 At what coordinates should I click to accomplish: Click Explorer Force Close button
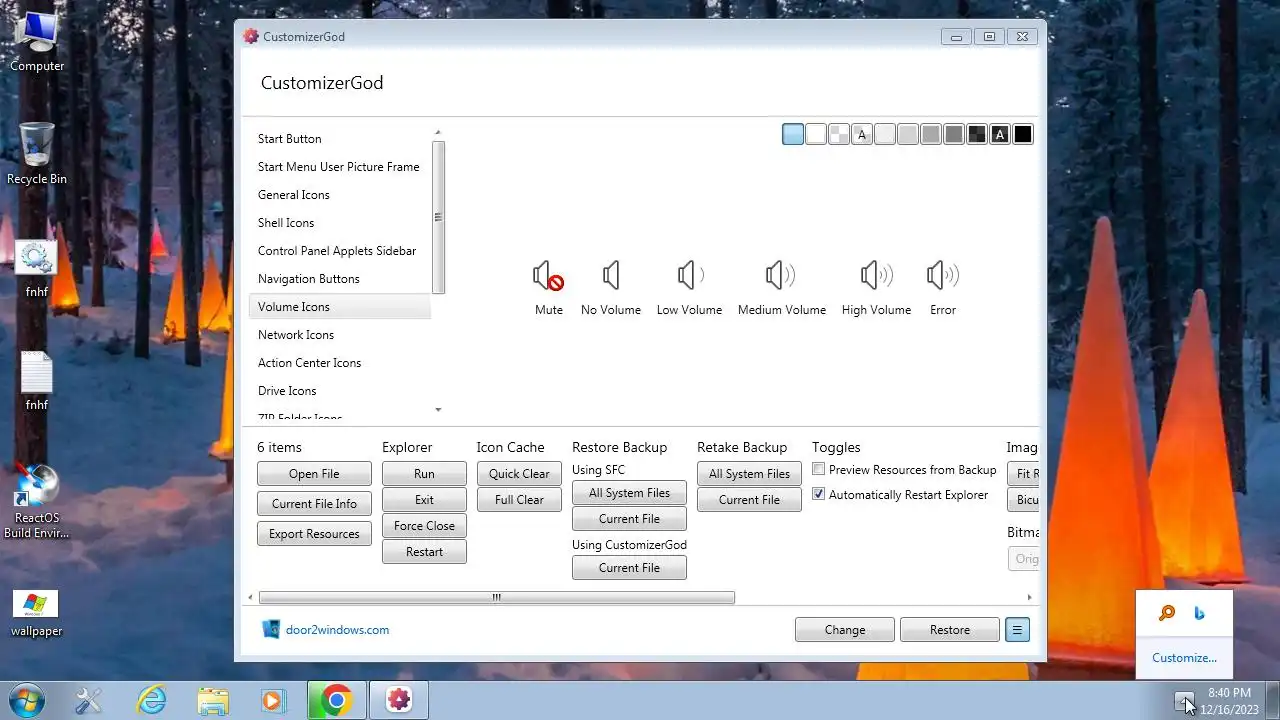click(x=424, y=526)
